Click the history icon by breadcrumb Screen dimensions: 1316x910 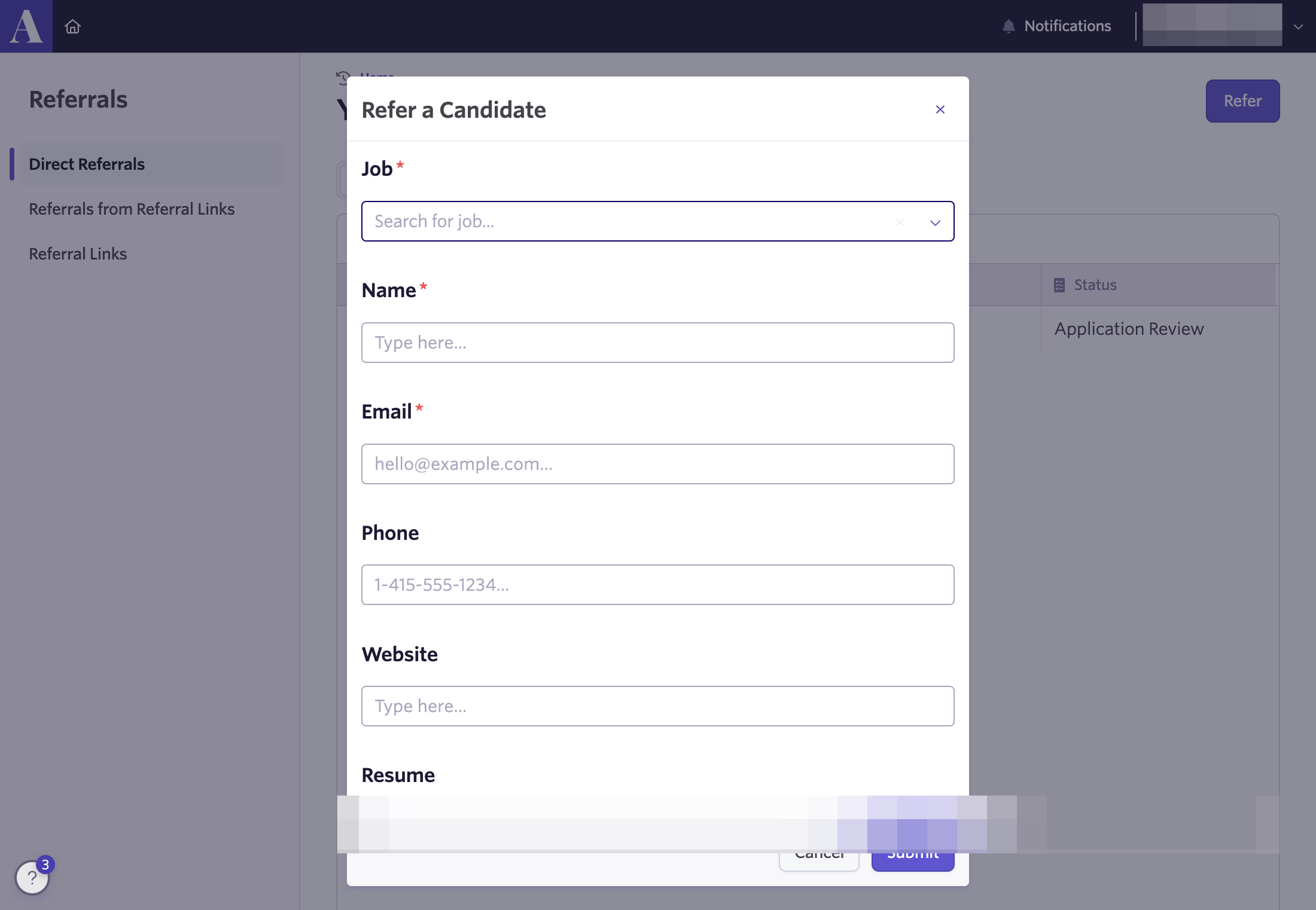click(x=343, y=77)
